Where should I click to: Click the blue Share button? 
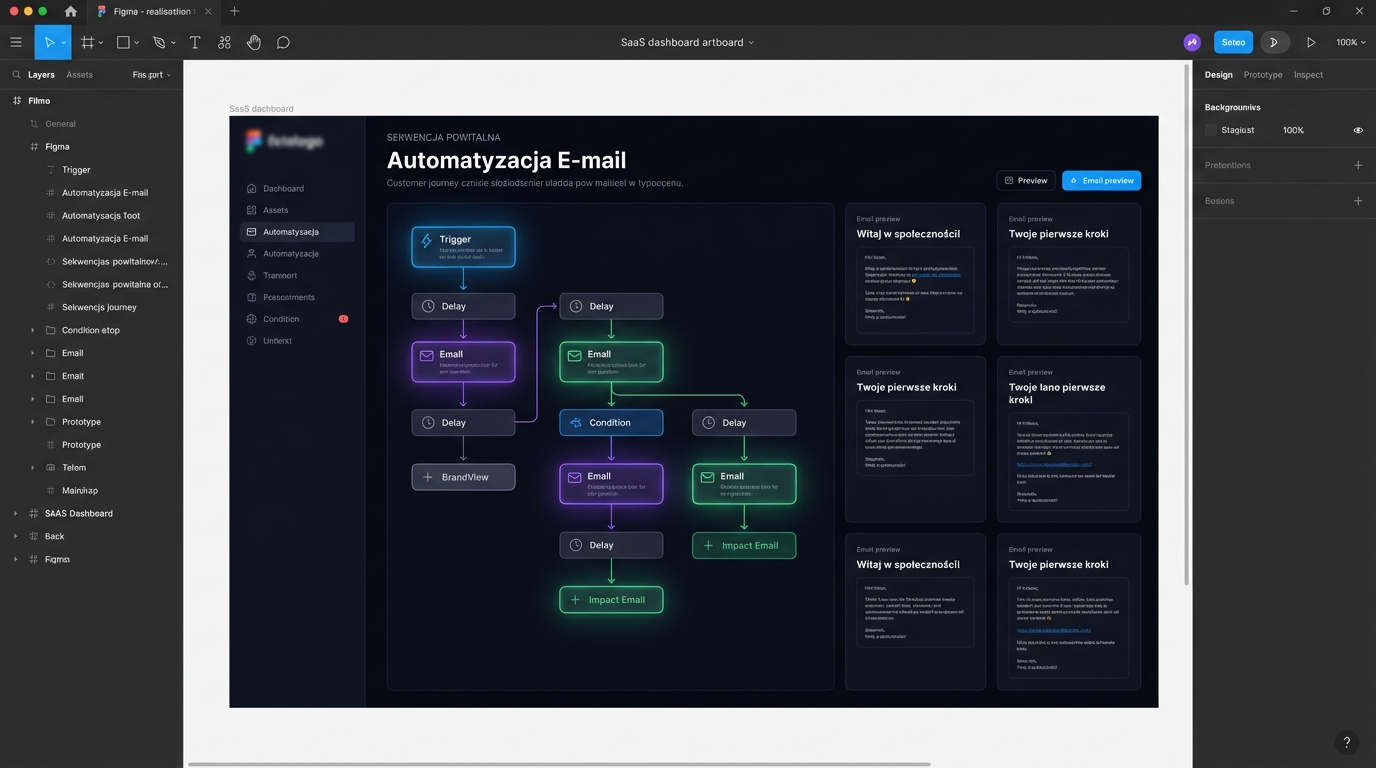click(1233, 43)
